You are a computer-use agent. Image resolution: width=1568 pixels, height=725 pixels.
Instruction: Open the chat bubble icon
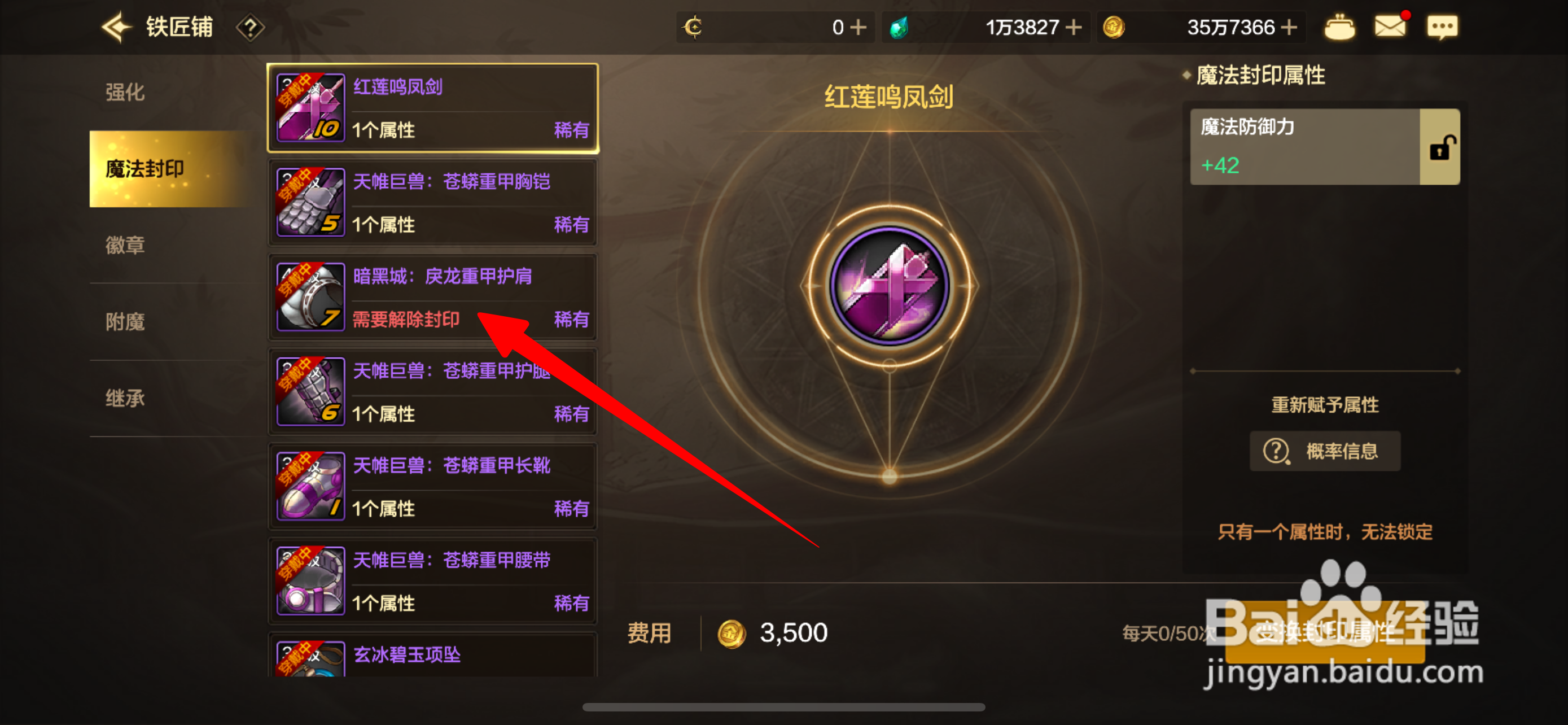[x=1442, y=28]
